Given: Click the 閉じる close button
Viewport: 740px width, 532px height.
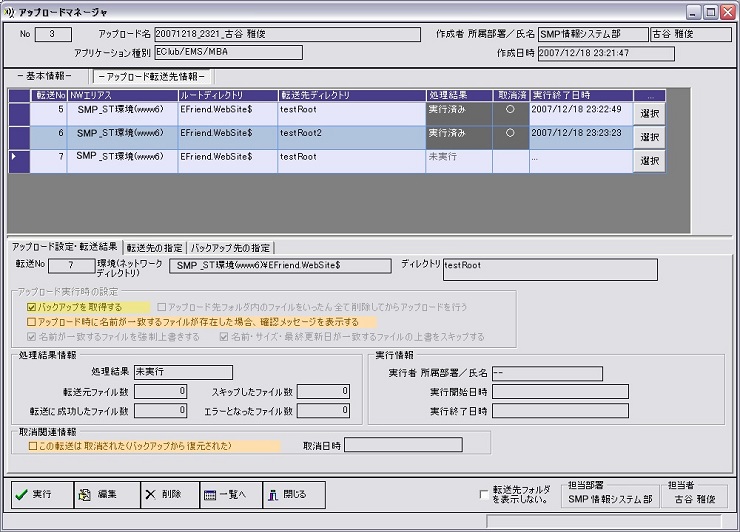Looking at the screenshot, I should click(x=294, y=495).
